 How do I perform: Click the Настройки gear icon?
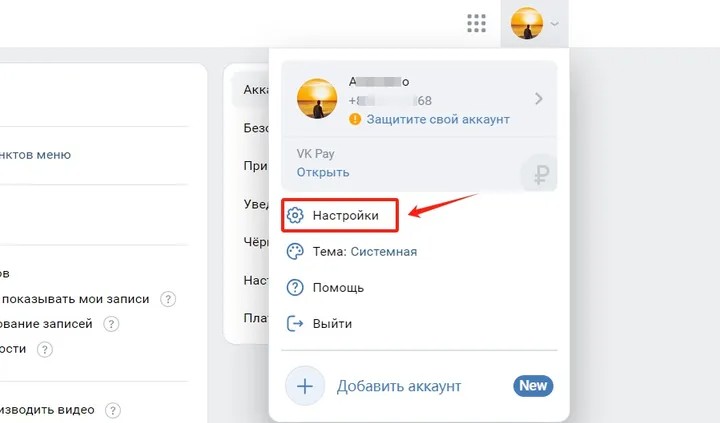(x=295, y=215)
